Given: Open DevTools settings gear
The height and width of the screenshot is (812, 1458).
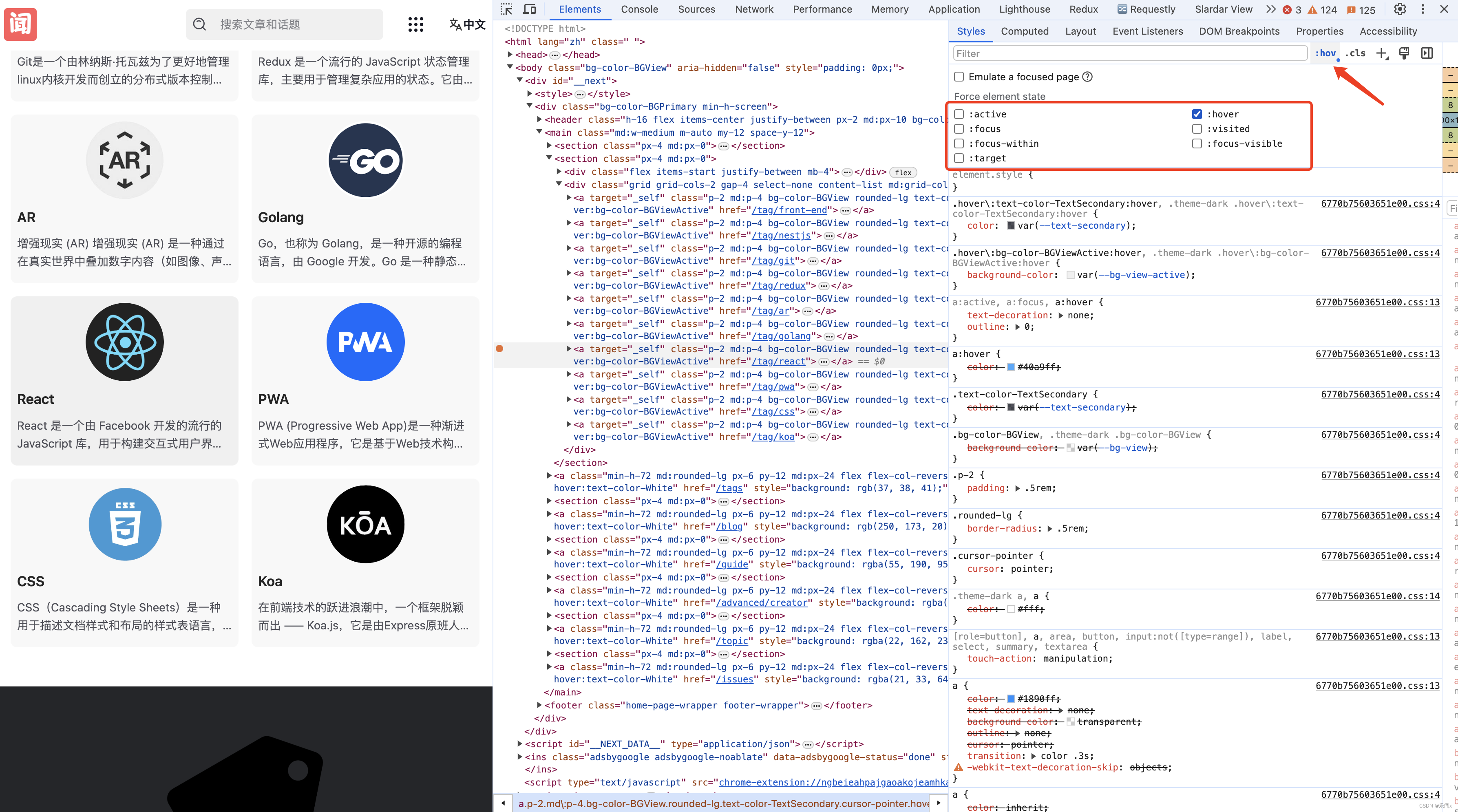Looking at the screenshot, I should pos(1400,9).
